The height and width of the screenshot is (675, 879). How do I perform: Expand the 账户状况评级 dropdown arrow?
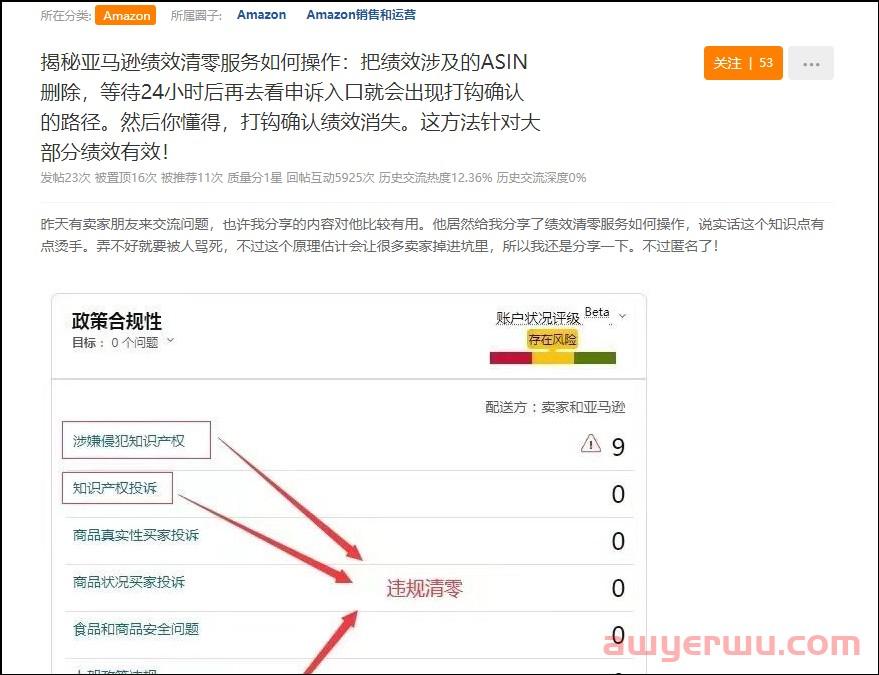click(x=622, y=316)
